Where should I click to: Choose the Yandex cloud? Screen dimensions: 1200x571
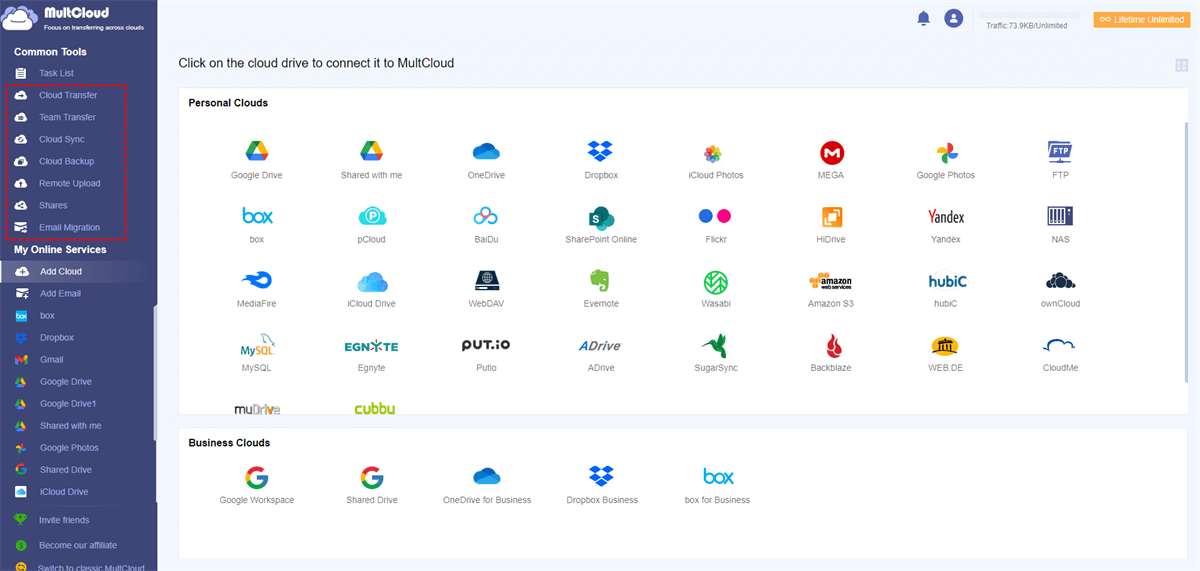[946, 216]
